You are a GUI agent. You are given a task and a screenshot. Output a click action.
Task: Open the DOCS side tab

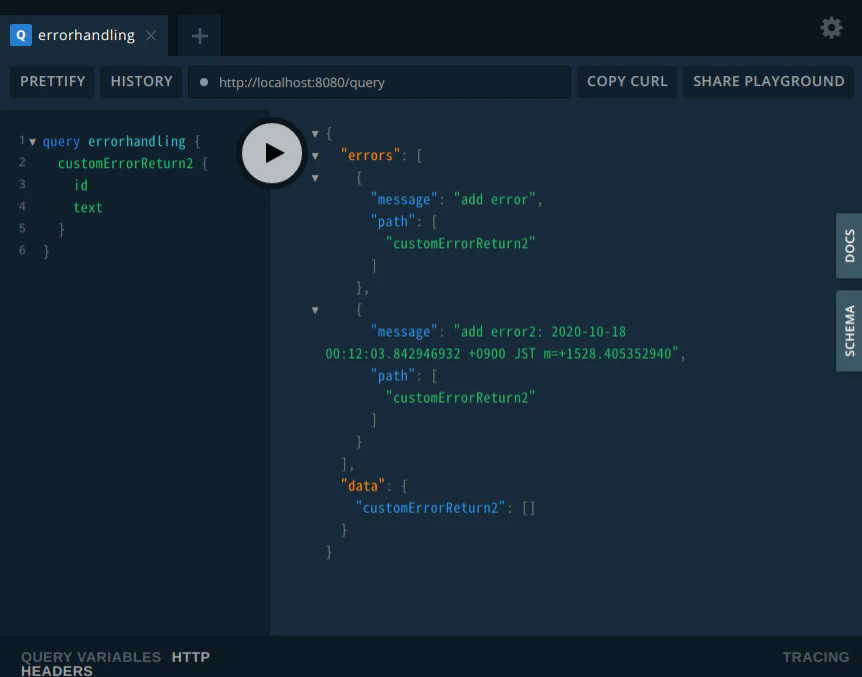[x=849, y=246]
